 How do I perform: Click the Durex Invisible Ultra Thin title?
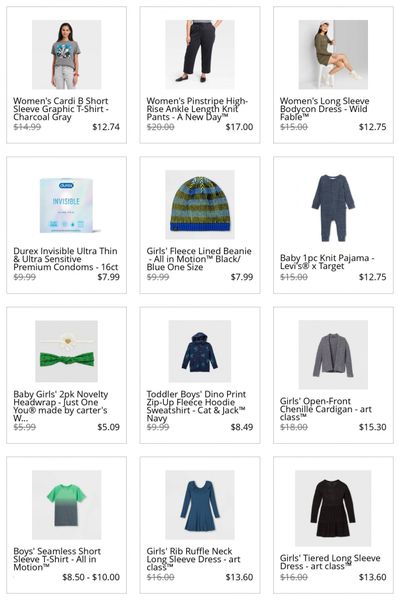pos(66,259)
